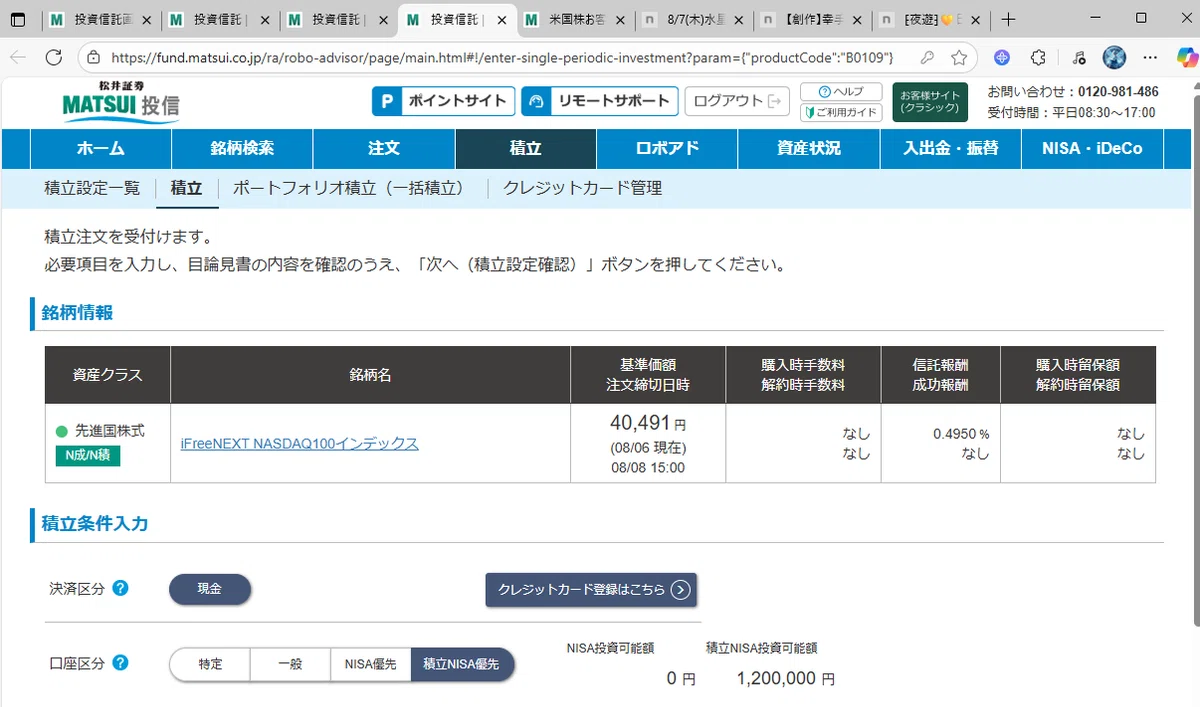Close the 8/7(木)水星 tab
Viewport: 1200px width, 707px height.
tap(739, 20)
